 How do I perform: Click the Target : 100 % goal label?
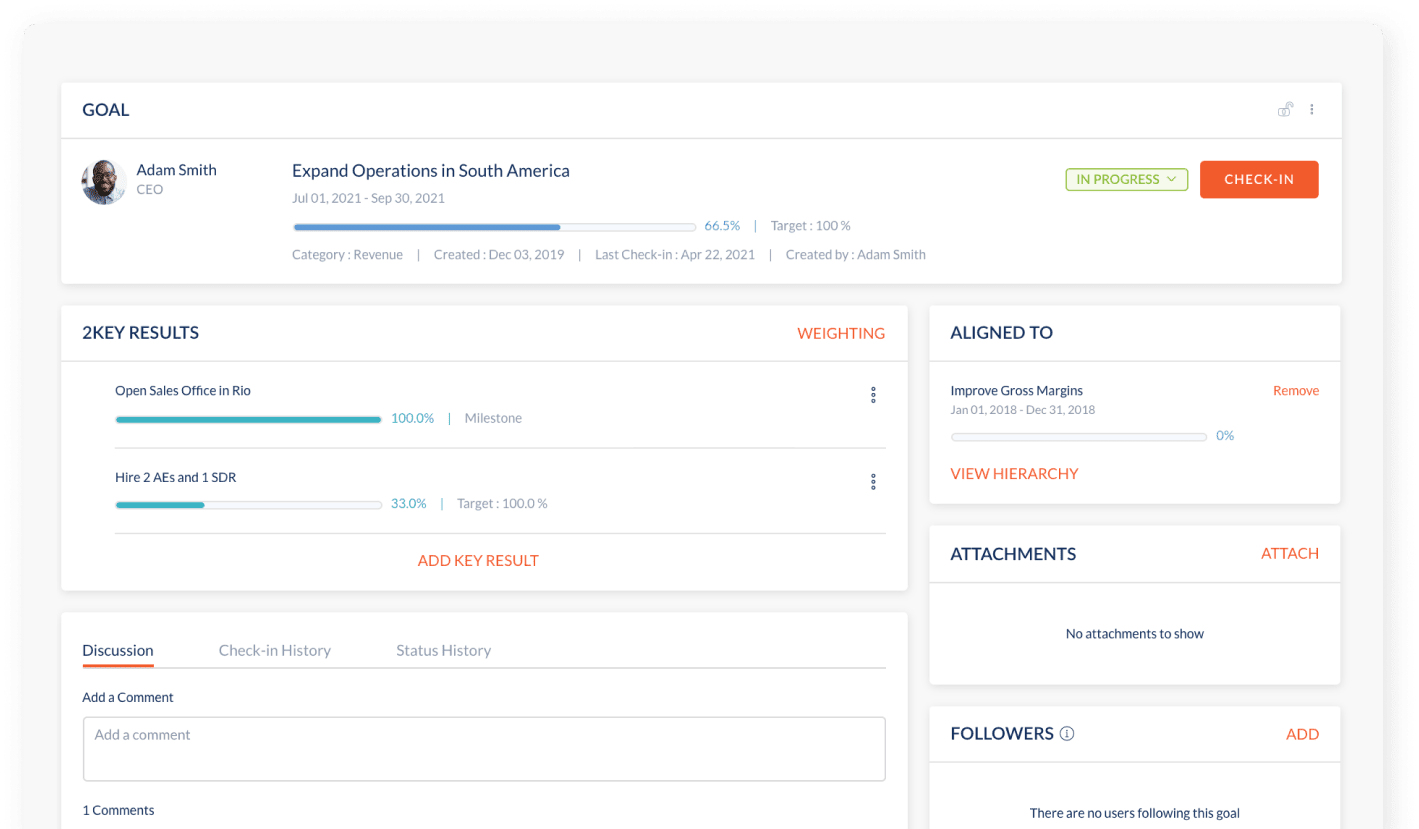click(810, 226)
